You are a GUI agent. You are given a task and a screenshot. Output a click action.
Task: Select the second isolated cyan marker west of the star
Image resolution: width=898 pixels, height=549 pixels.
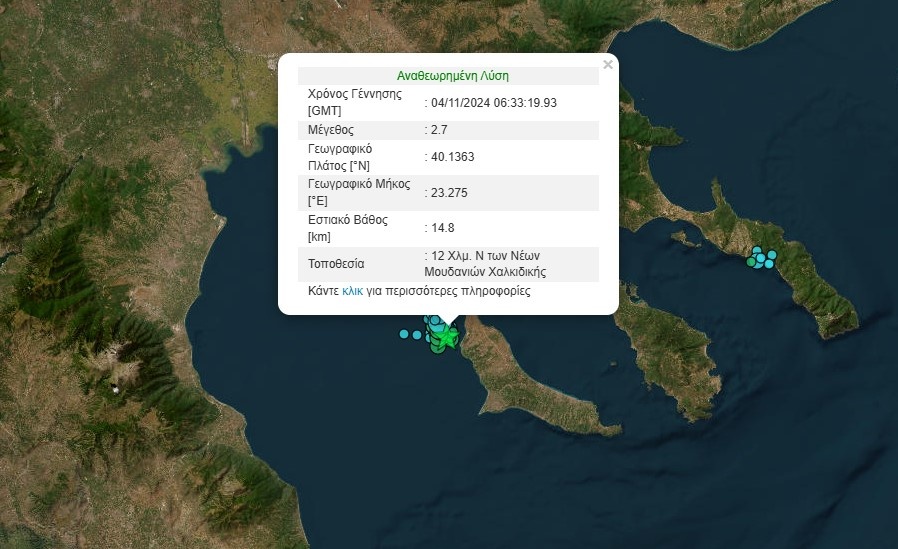point(417,335)
